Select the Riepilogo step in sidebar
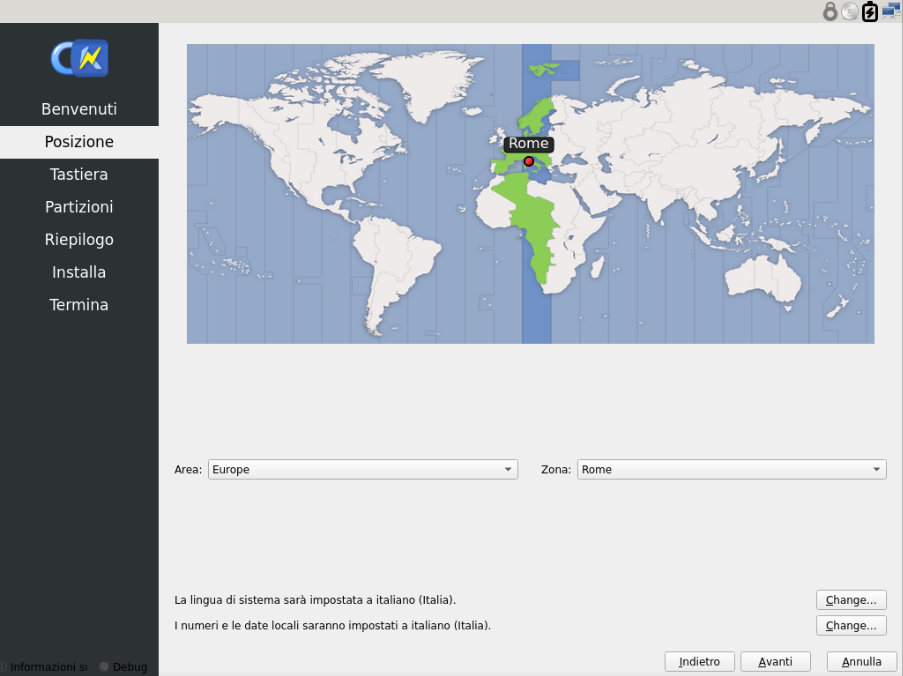Image resolution: width=903 pixels, height=676 pixels. (79, 240)
